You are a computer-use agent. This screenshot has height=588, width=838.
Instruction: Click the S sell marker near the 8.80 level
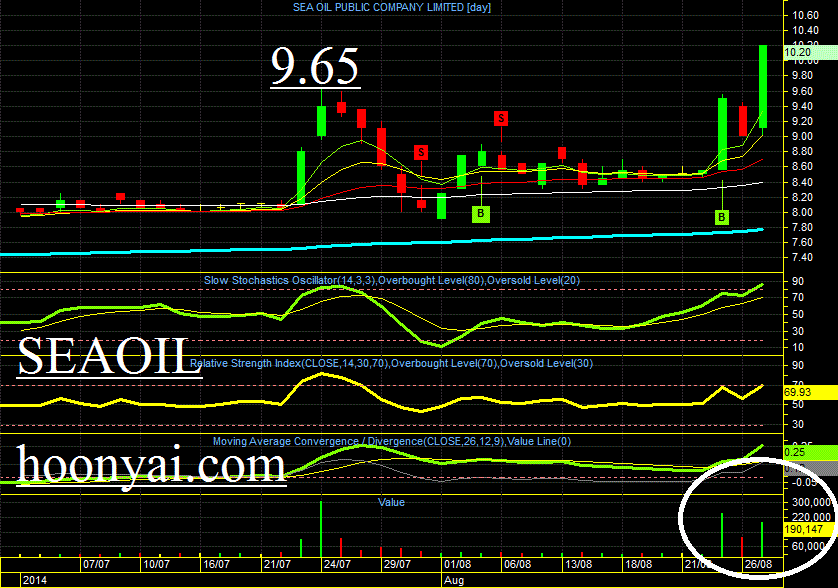pos(421,153)
